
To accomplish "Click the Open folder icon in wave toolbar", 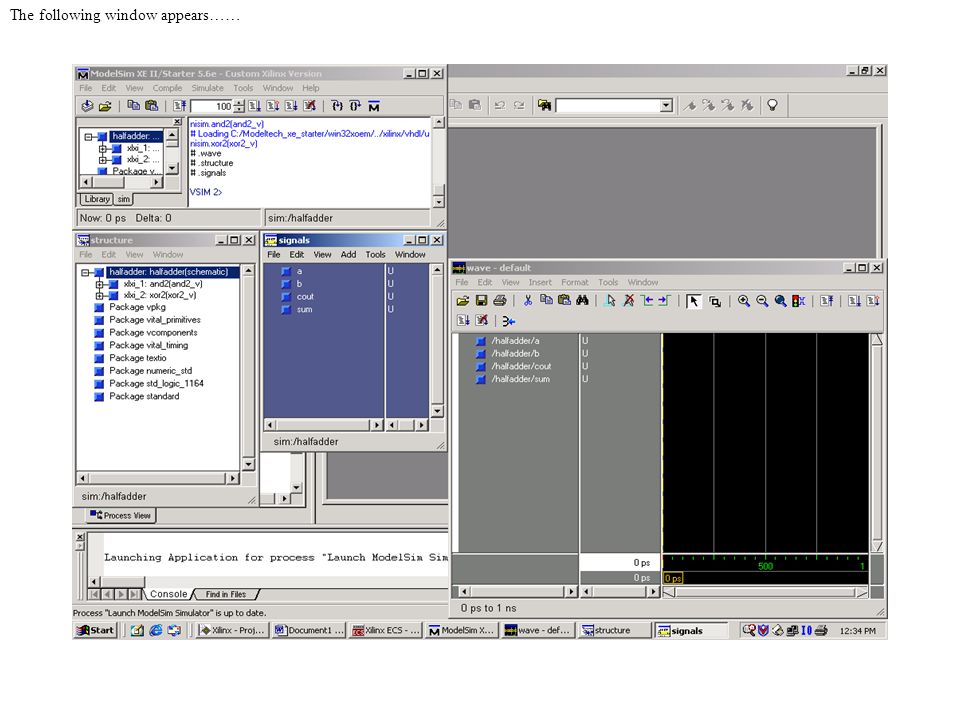I will (463, 301).
